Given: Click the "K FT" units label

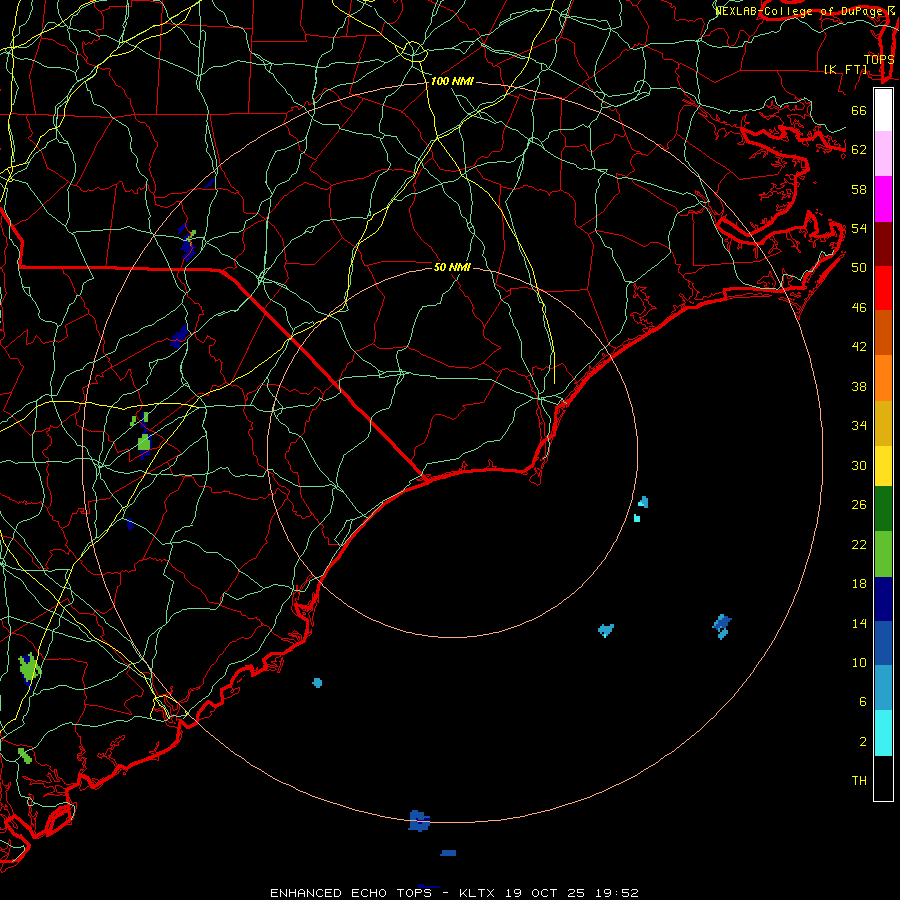Looking at the screenshot, I should [845, 69].
